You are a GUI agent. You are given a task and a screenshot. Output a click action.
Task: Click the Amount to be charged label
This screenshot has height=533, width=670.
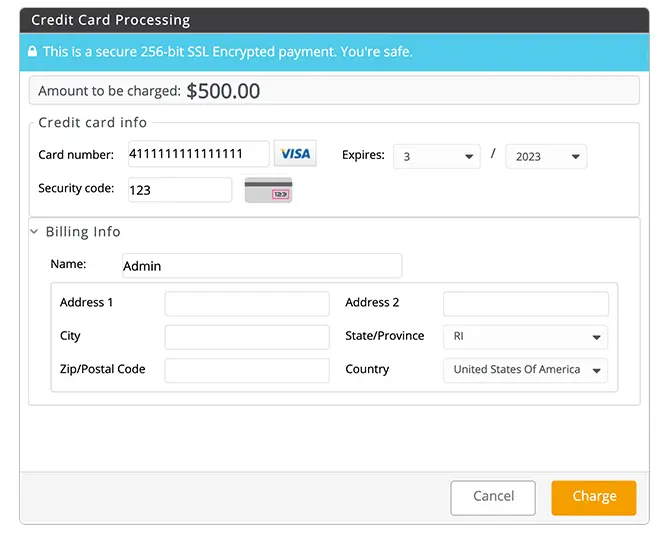pyautogui.click(x=109, y=91)
